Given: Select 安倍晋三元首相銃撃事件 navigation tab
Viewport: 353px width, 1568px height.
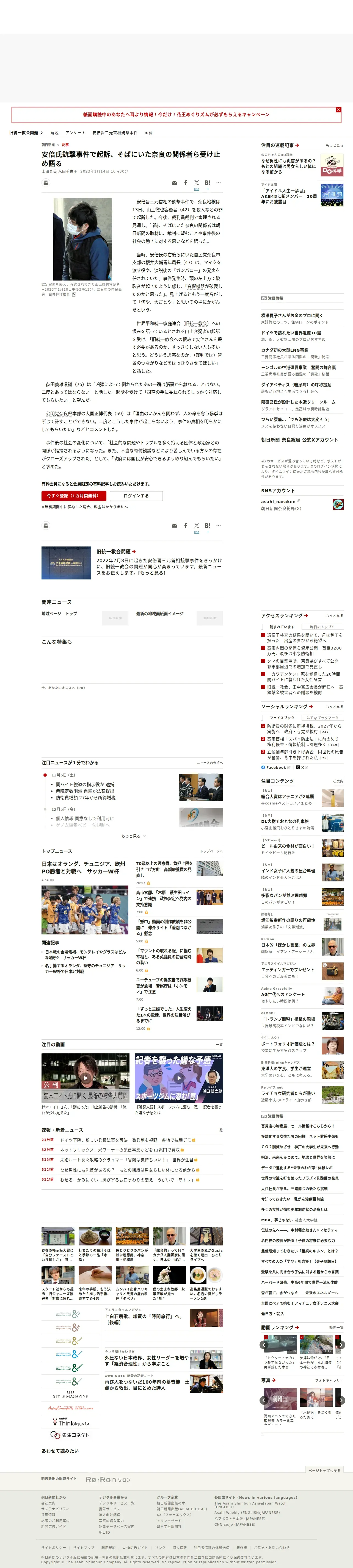Looking at the screenshot, I should coord(115,133).
